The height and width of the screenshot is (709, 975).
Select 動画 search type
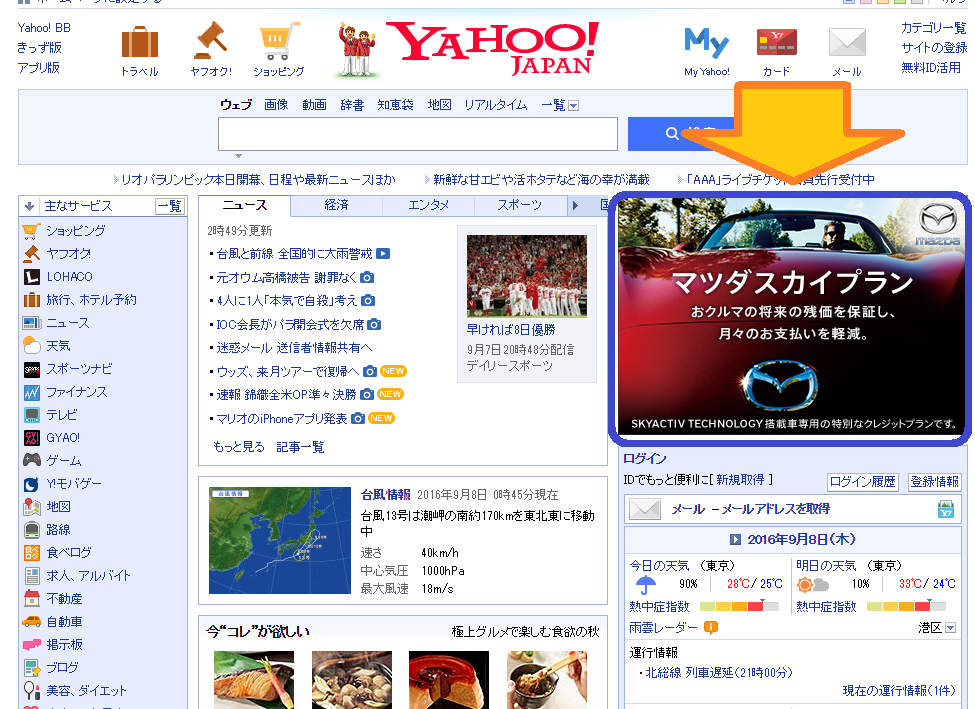tap(315, 104)
